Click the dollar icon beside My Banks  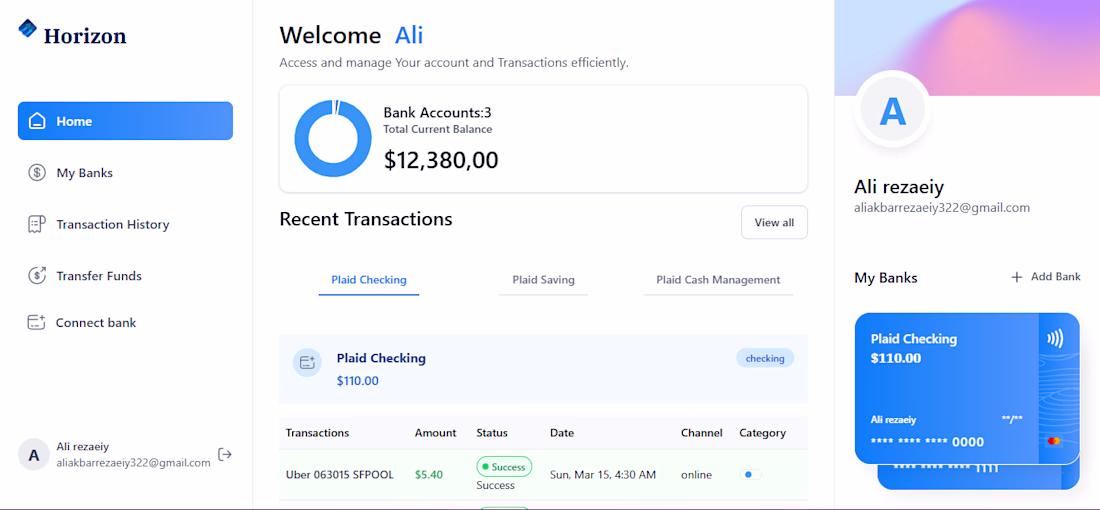point(37,173)
